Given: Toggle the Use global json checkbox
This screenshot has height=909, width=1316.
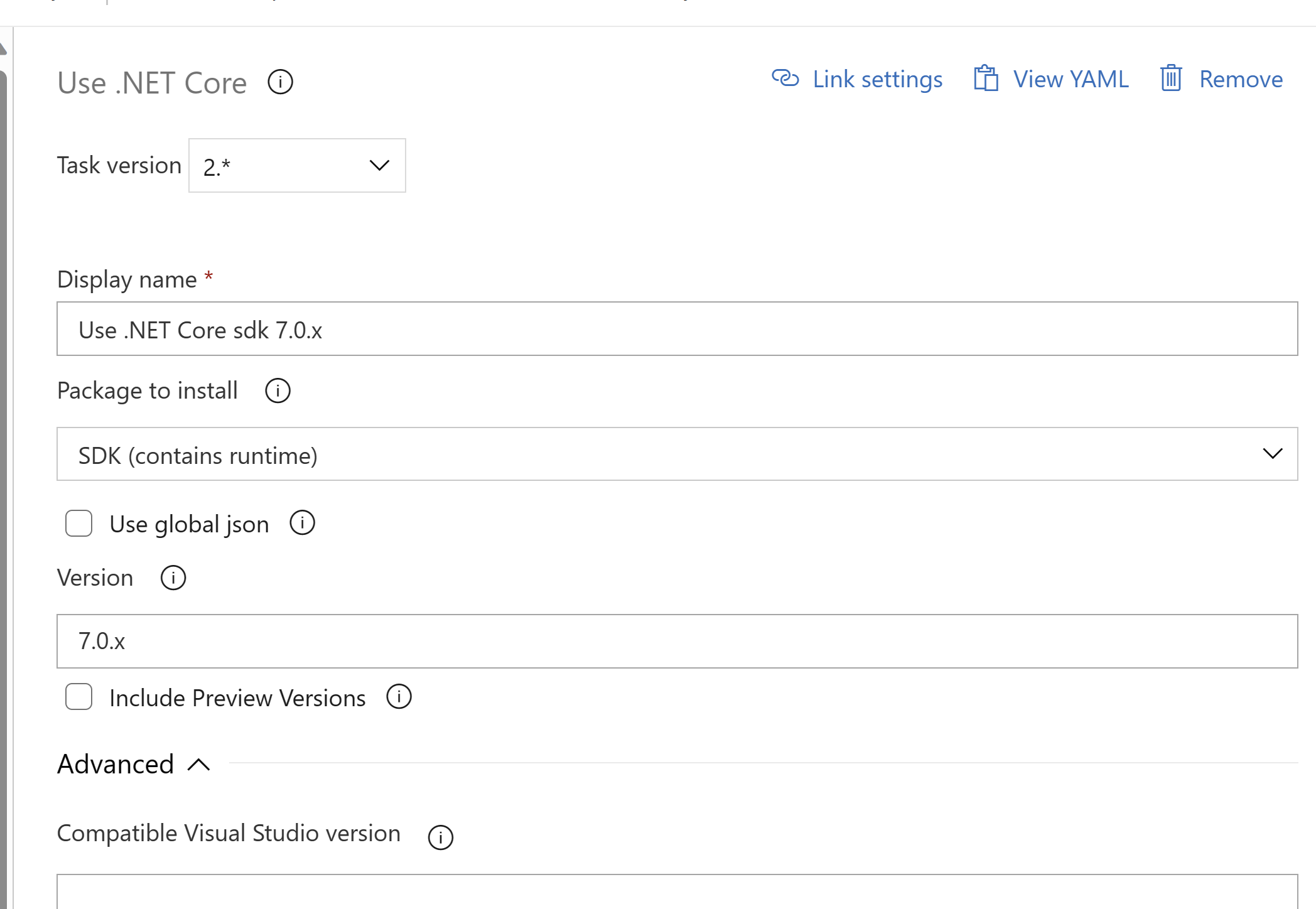Looking at the screenshot, I should coord(79,523).
